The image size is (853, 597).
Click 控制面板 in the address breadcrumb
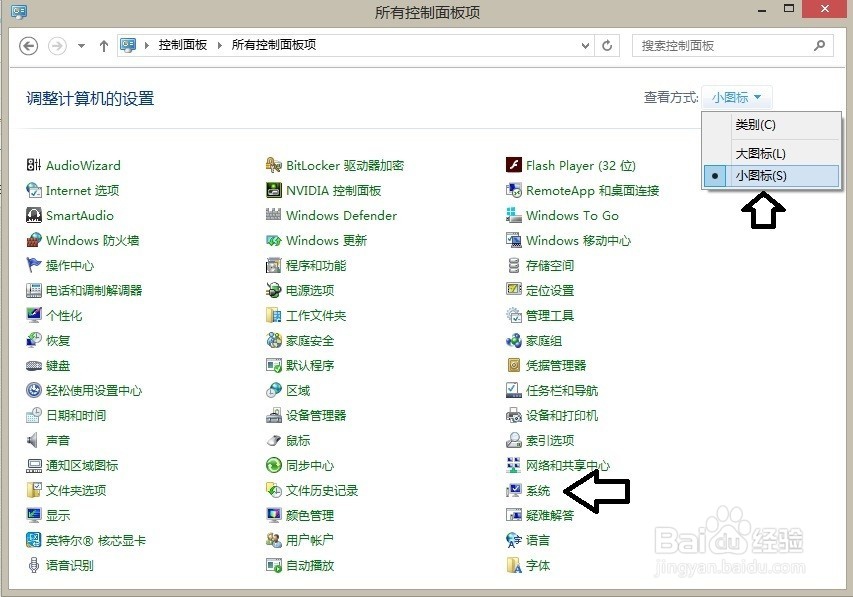coord(183,45)
